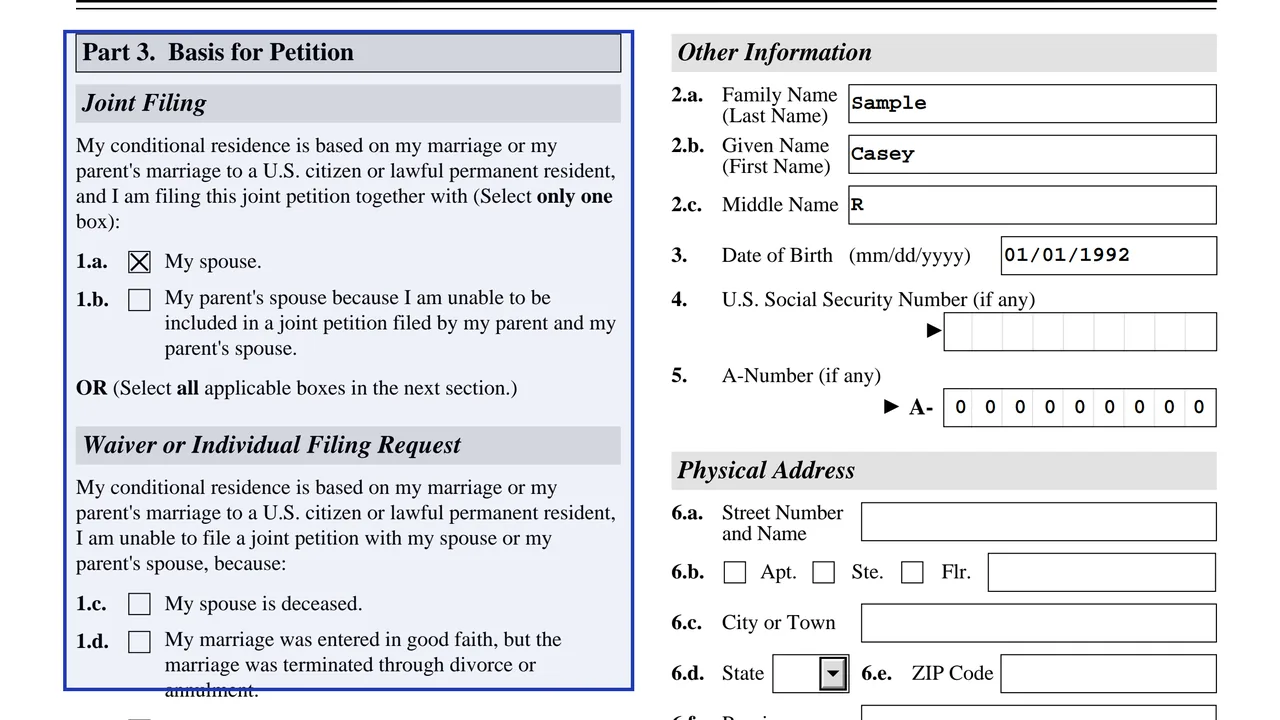Focus the Street Number and Name field
Screen dimensions: 1280x720
[1039, 522]
